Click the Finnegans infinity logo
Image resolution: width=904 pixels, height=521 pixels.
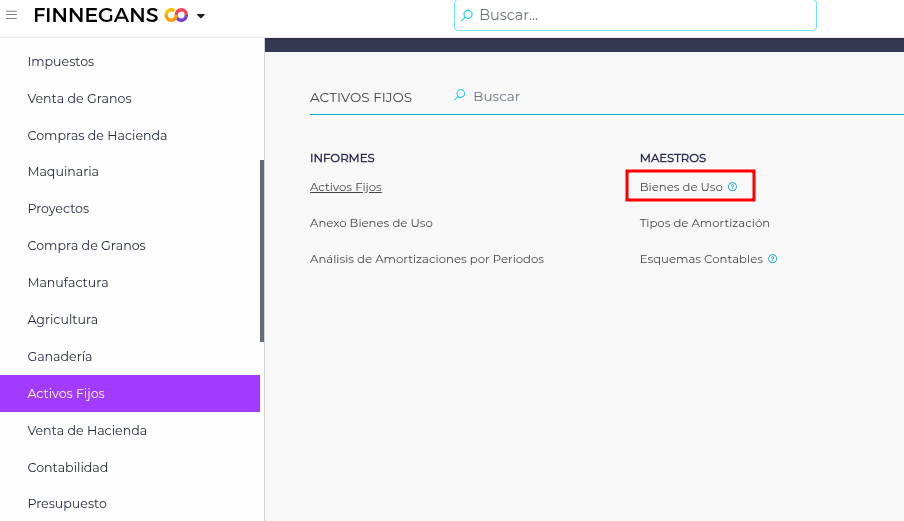(x=176, y=15)
